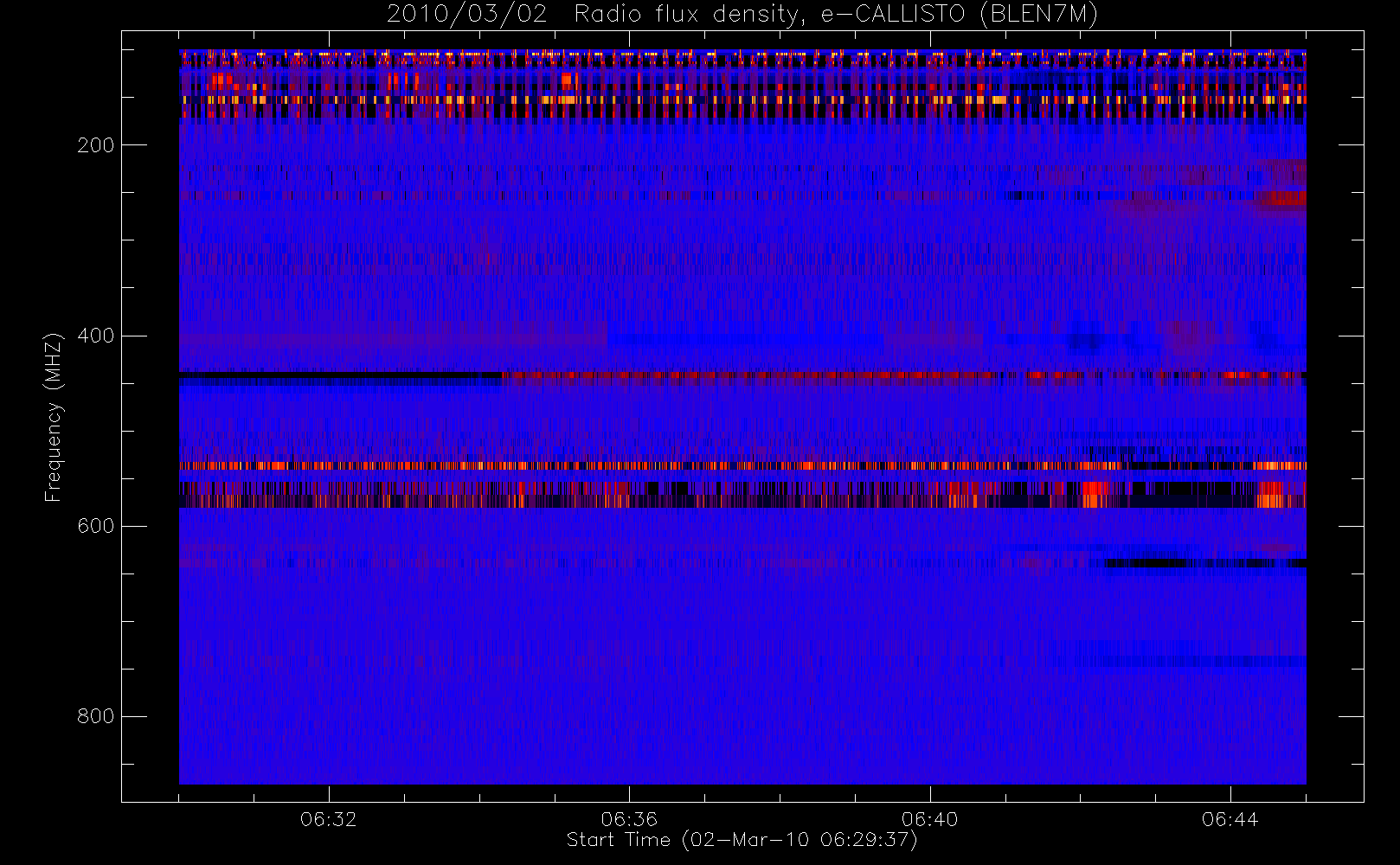Click the plot title 'Radio flux density, e-CALLISTO (BLEN7M)'
This screenshot has height=865, width=1400.
pyautogui.click(x=836, y=15)
